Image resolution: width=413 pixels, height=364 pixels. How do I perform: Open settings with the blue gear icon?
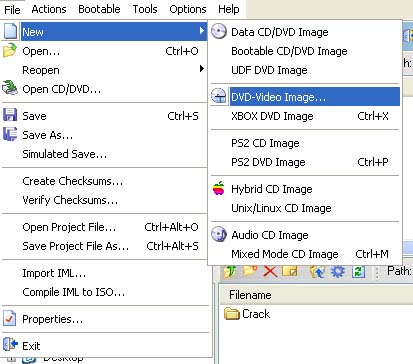[x=337, y=272]
